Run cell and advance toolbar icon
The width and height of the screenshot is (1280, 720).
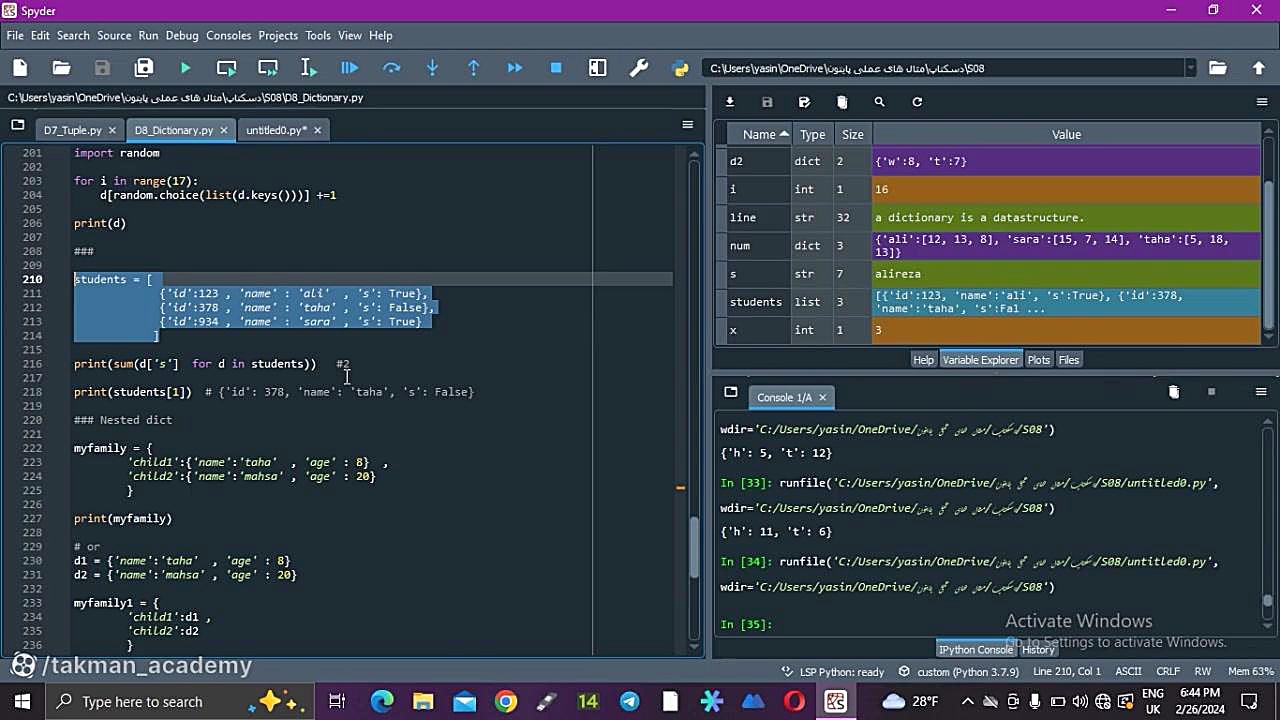click(268, 68)
